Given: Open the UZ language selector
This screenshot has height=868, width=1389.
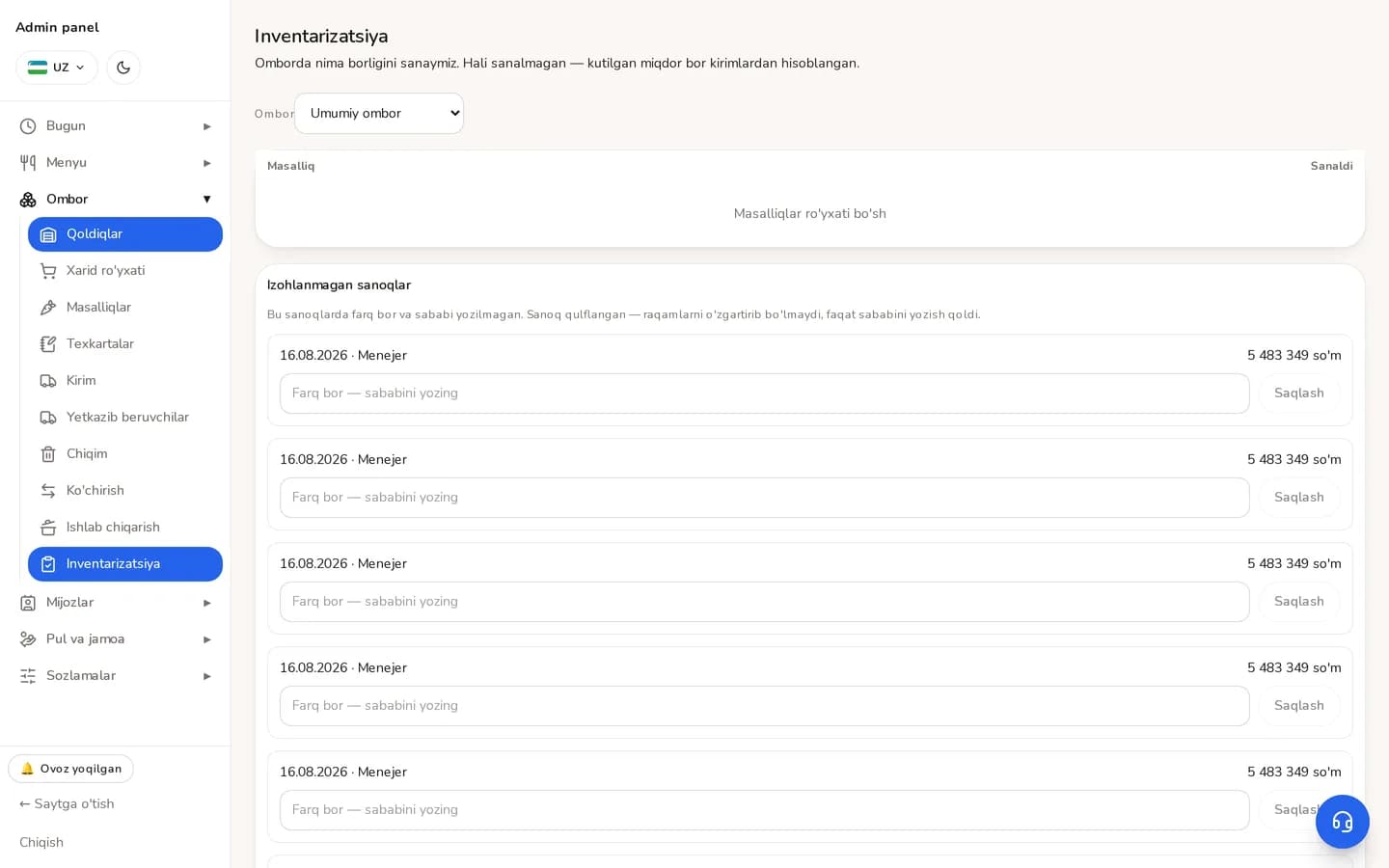Looking at the screenshot, I should point(57,68).
